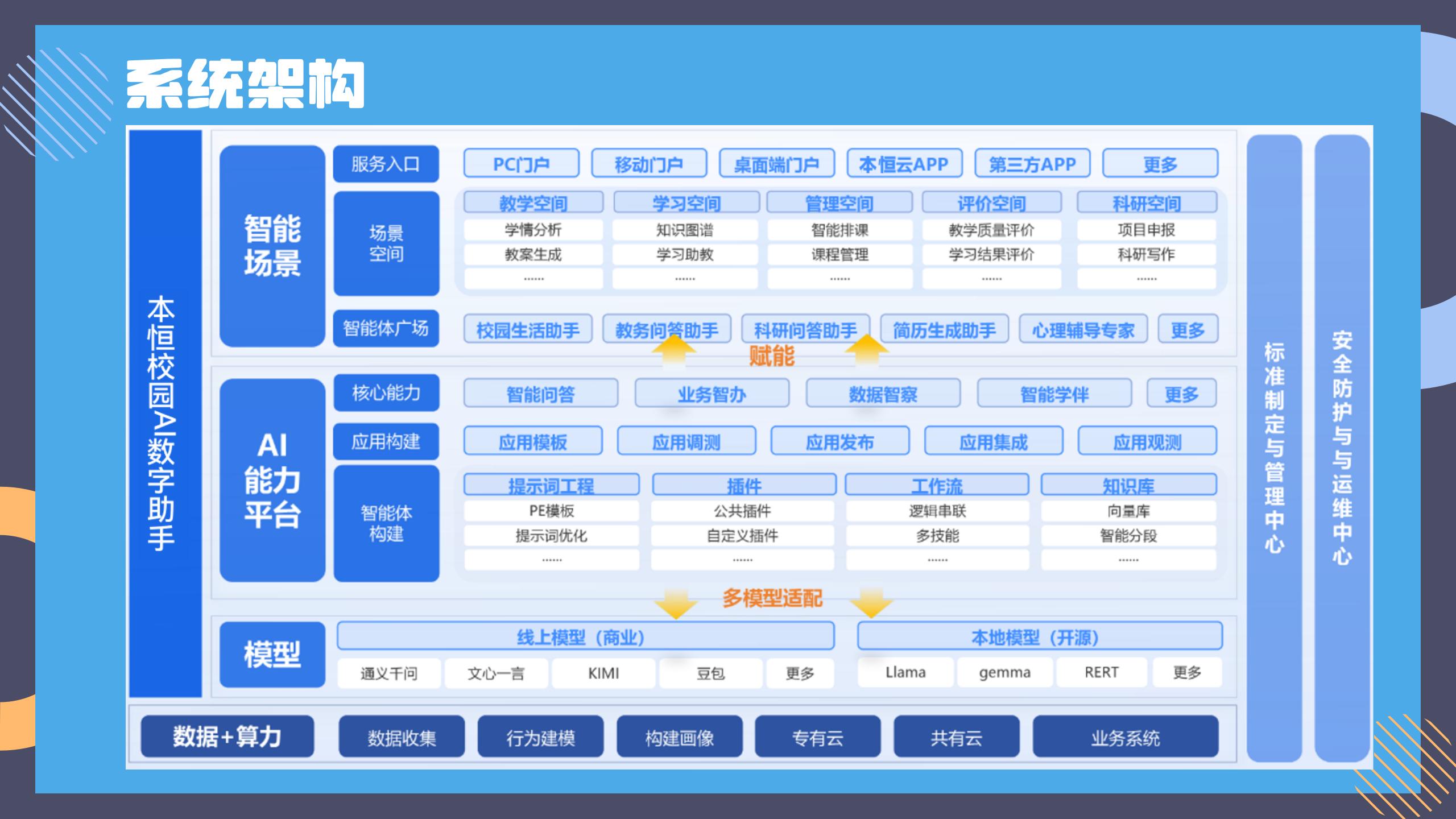Viewport: 1456px width, 819px height.
Task: Click the 通义千问 model cell
Action: (389, 673)
